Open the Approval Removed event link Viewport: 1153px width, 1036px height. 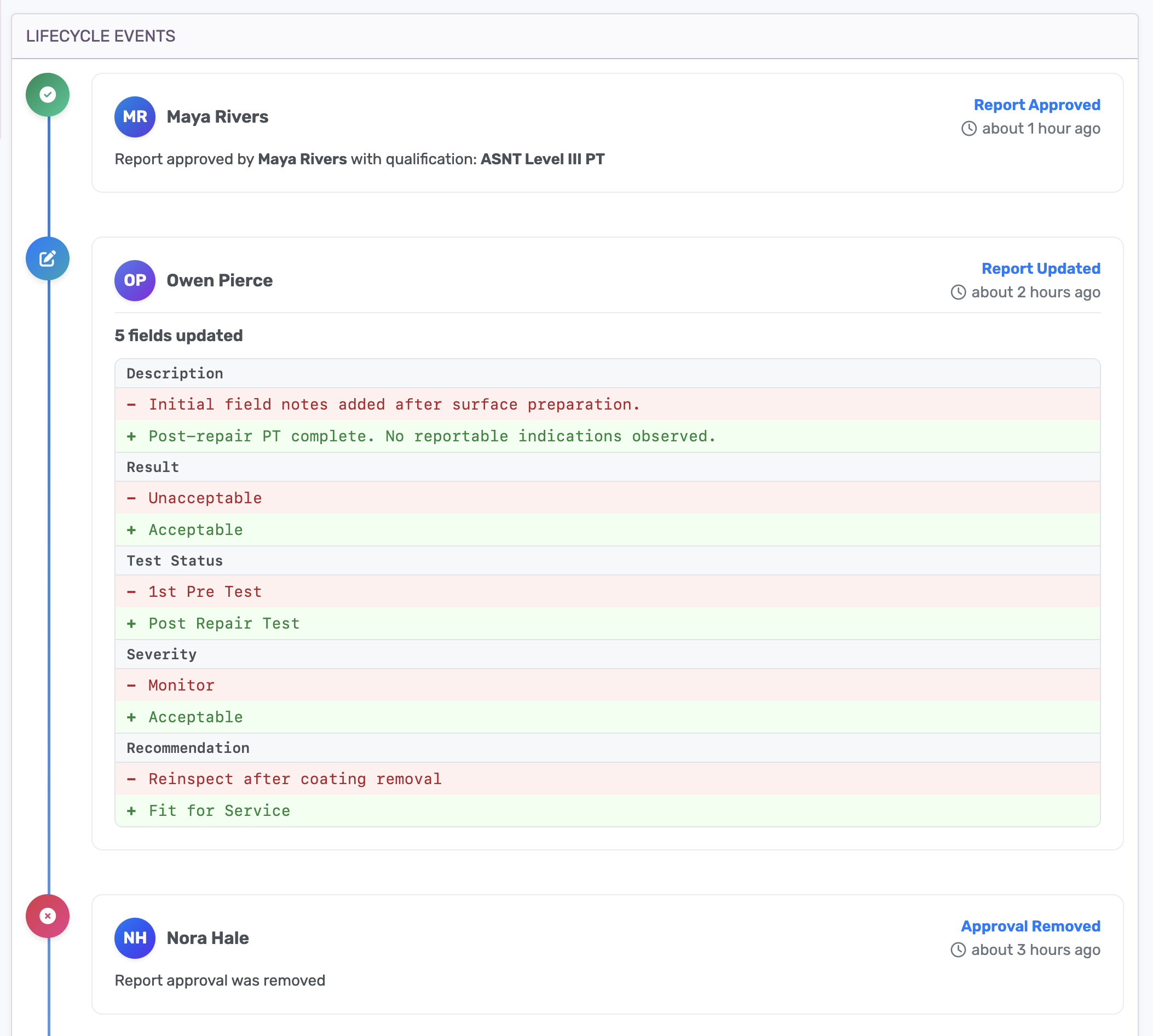click(1031, 926)
